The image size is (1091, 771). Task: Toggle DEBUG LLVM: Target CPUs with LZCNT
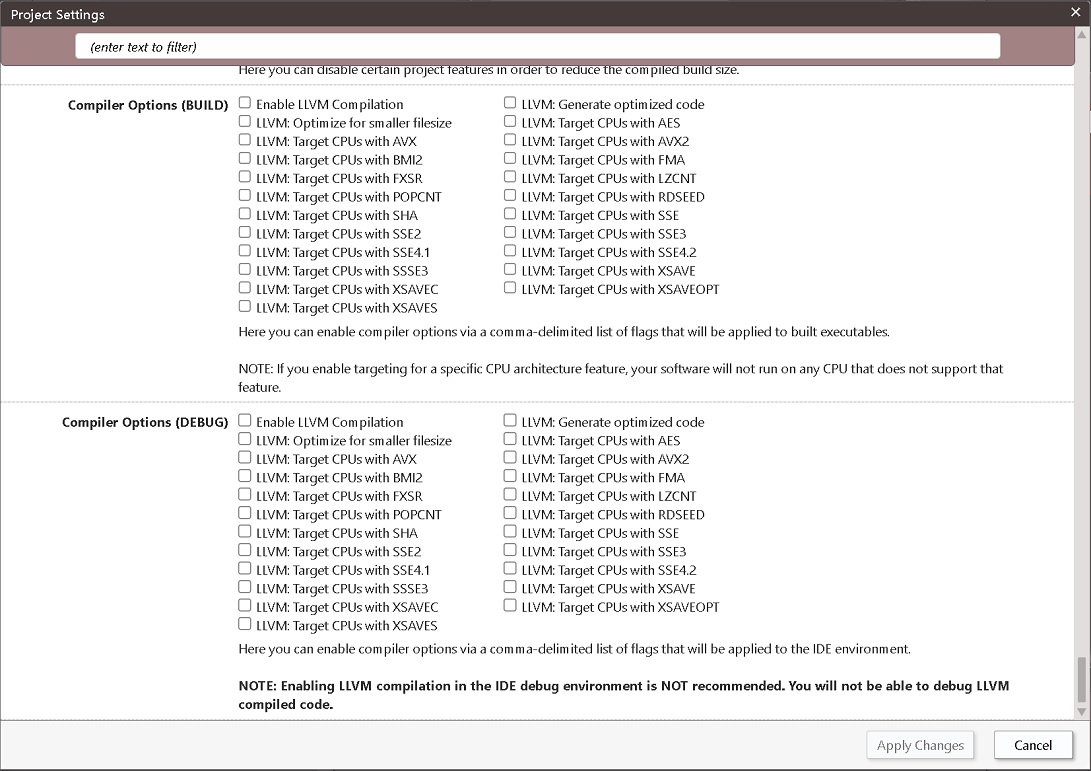coord(510,495)
